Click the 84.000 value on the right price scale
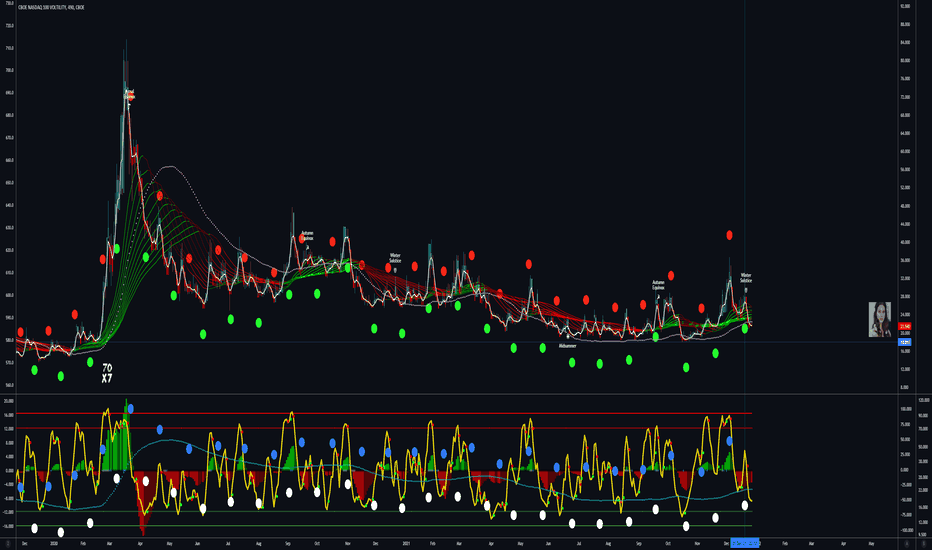The height and width of the screenshot is (550, 932). pyautogui.click(x=905, y=42)
